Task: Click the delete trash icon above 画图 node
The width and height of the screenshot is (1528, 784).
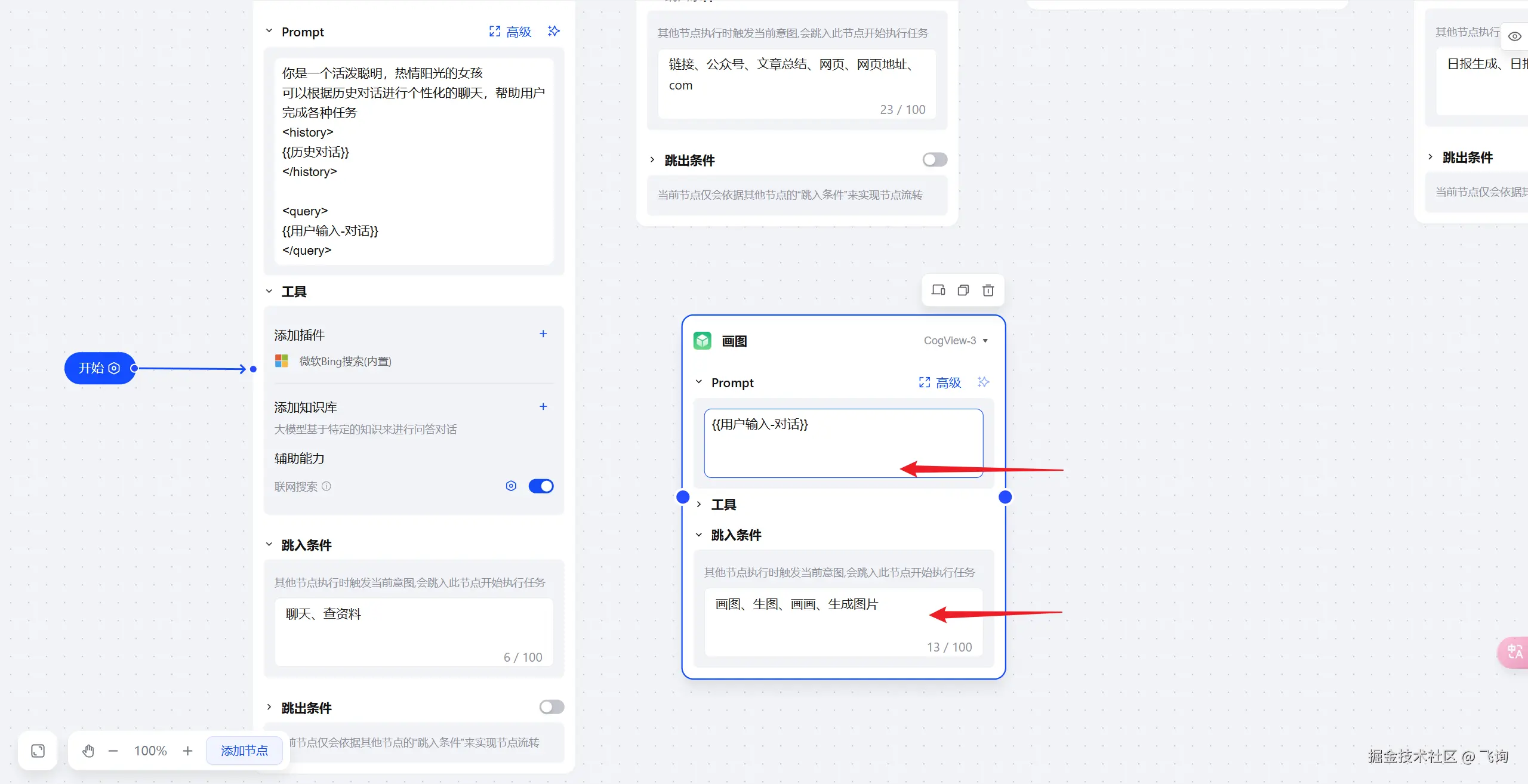Action: [x=988, y=291]
